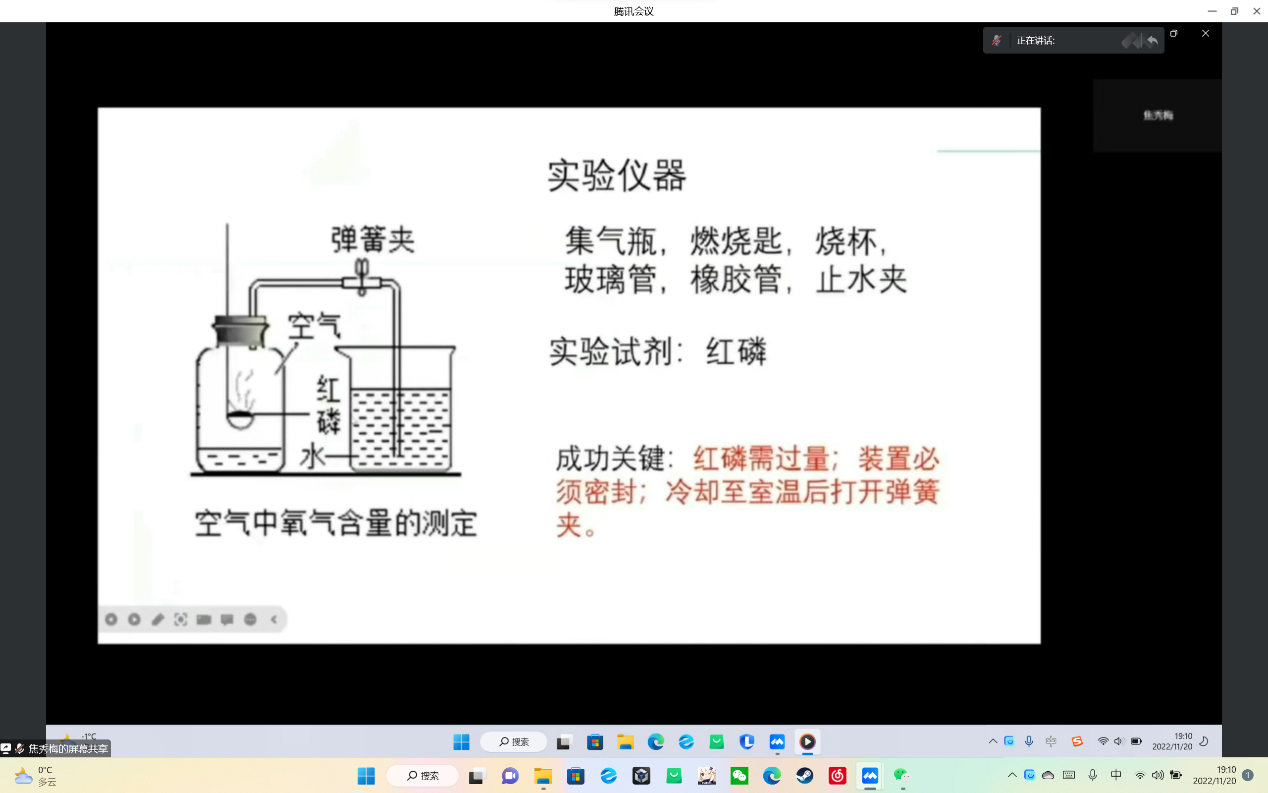Collapse the slide toolbar with left chevron
This screenshot has height=793, width=1268.
point(274,620)
